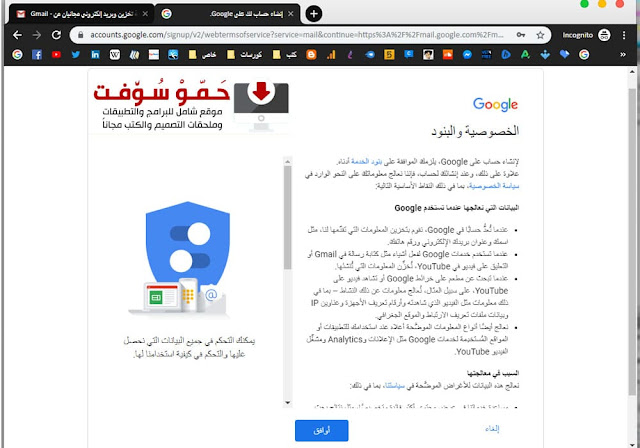
Task: Open the Google Analytics bookmark
Action: point(331,54)
